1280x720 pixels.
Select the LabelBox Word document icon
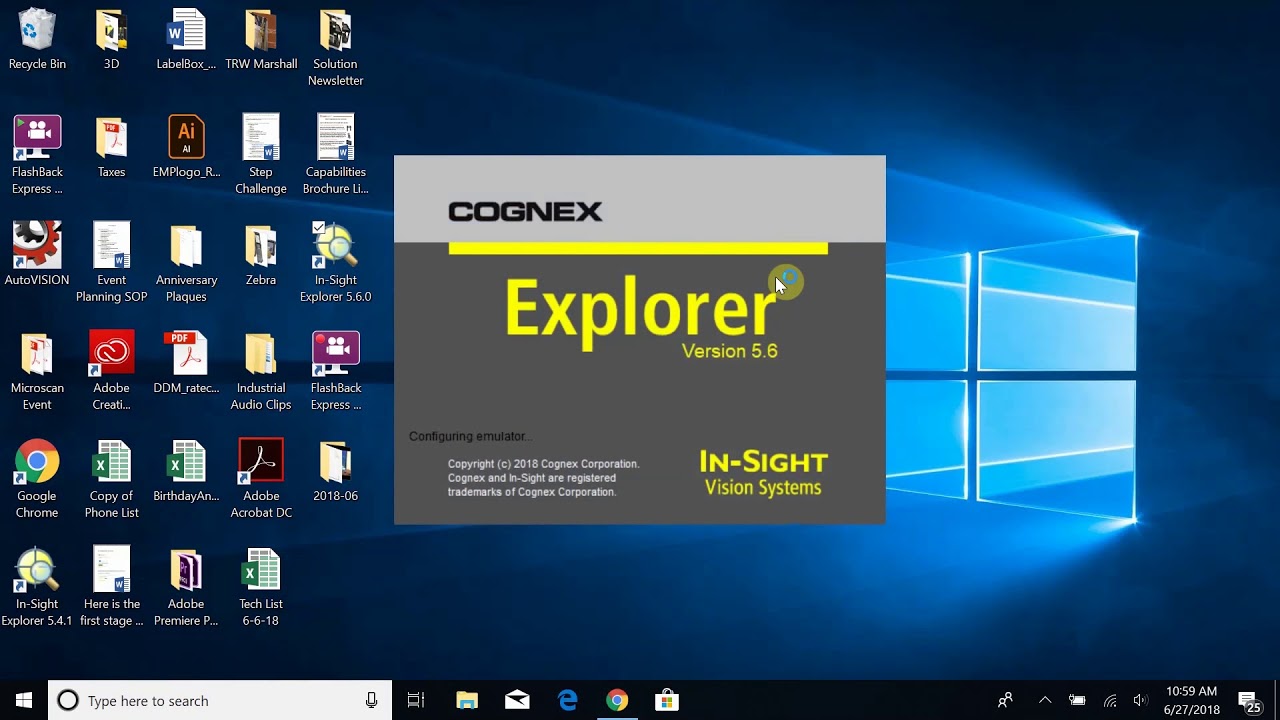(x=186, y=30)
